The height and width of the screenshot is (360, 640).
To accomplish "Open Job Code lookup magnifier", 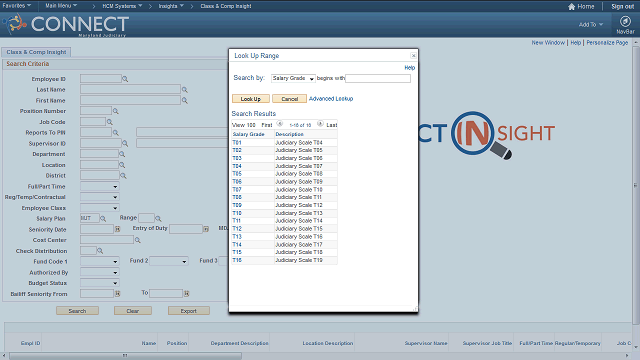I will click(x=109, y=122).
